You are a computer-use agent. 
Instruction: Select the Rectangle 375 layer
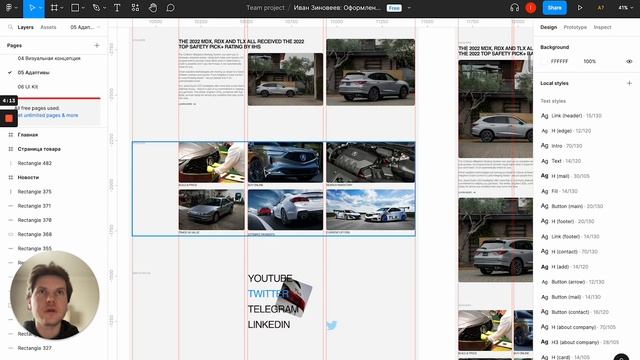(x=35, y=192)
